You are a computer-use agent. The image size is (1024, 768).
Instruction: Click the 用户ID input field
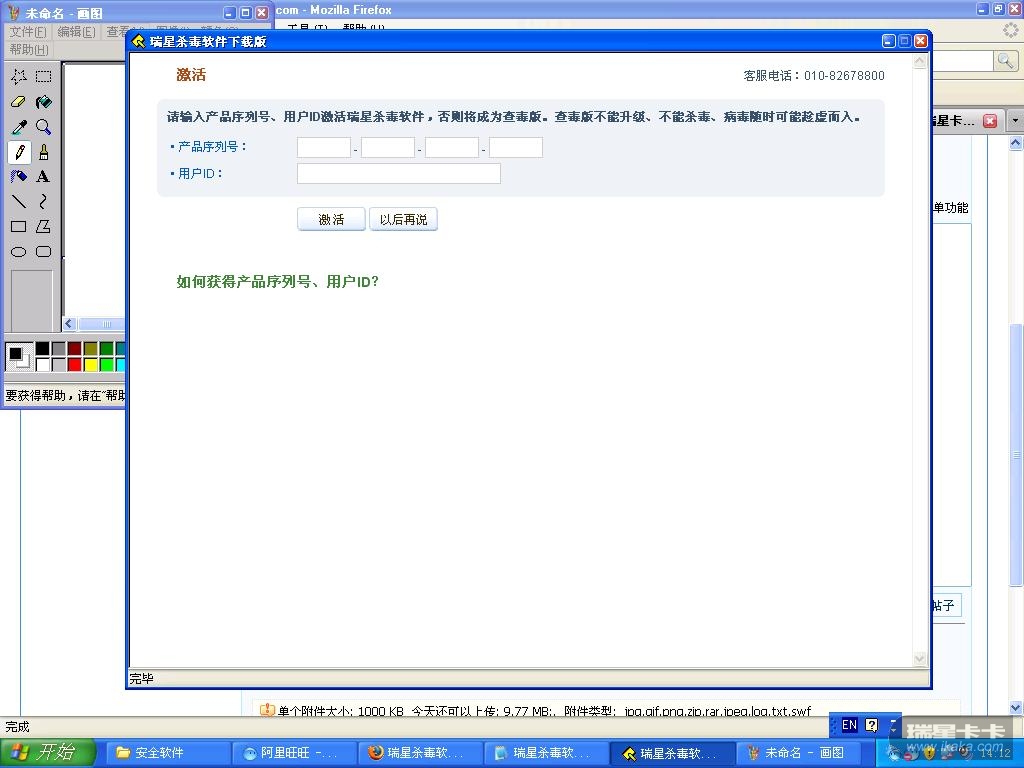pyautogui.click(x=399, y=174)
